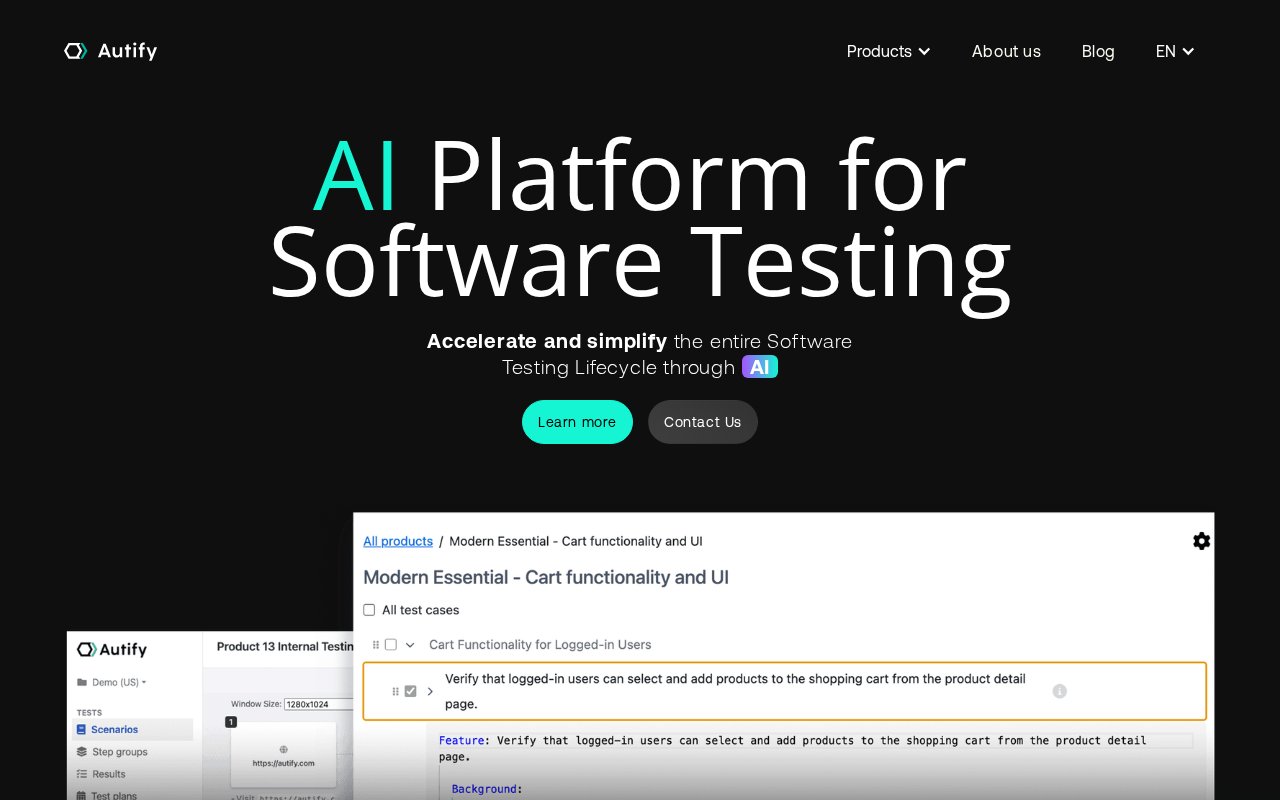Click the 'Product 13 Internal Testin' title

285,647
